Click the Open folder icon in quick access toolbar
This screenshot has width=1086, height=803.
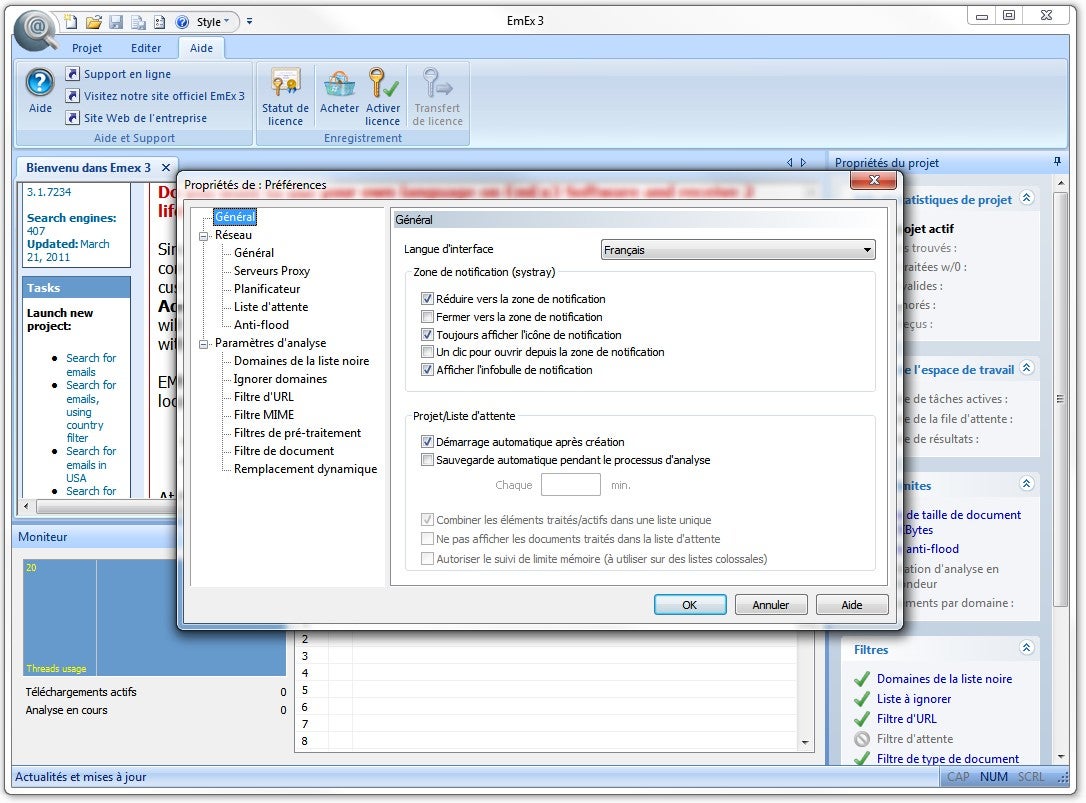click(94, 22)
